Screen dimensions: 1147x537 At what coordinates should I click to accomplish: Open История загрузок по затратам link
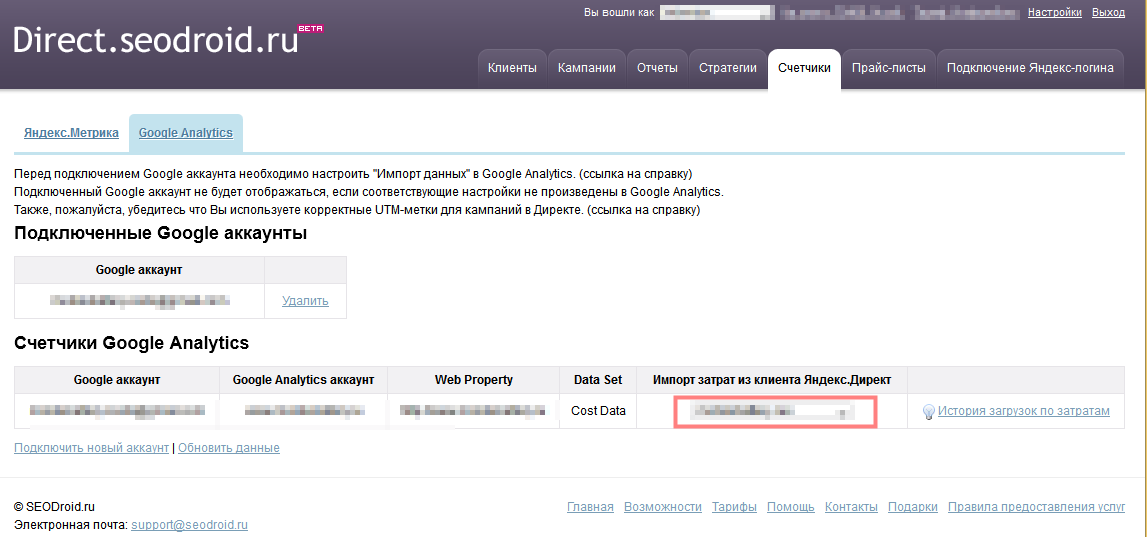coord(1023,411)
